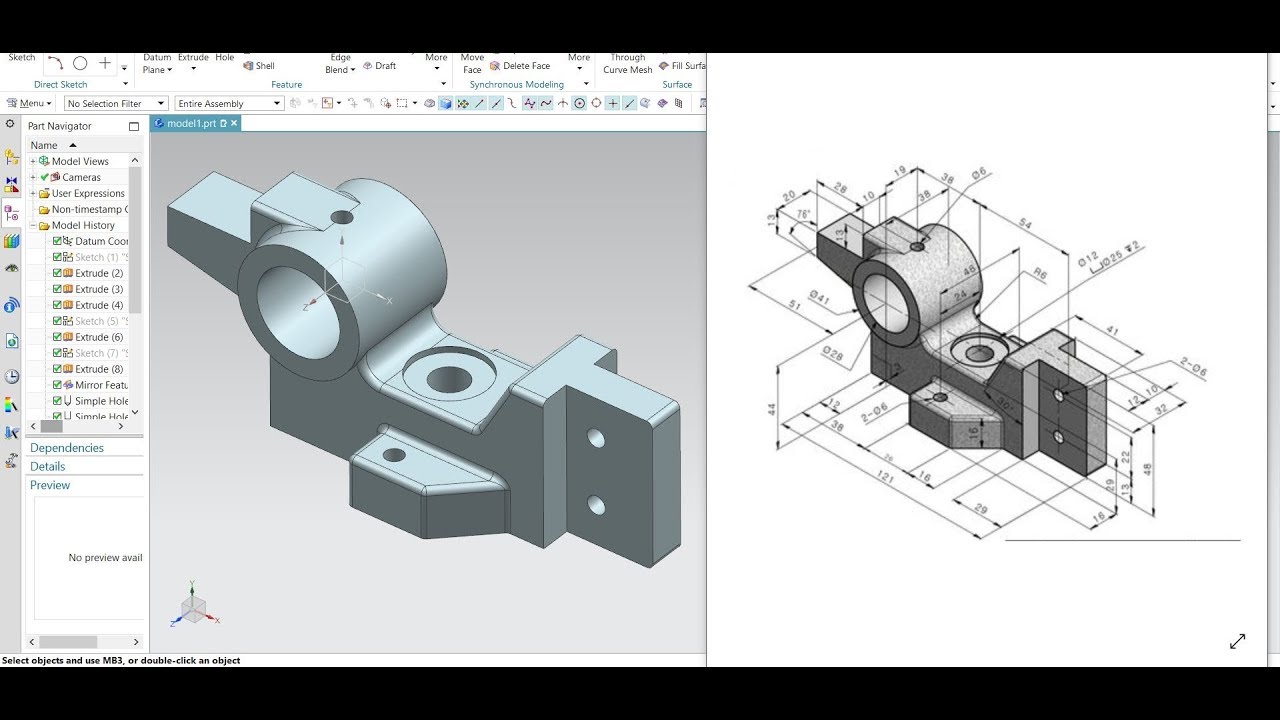
Task: Select the Move Face tool
Action: coord(470,63)
